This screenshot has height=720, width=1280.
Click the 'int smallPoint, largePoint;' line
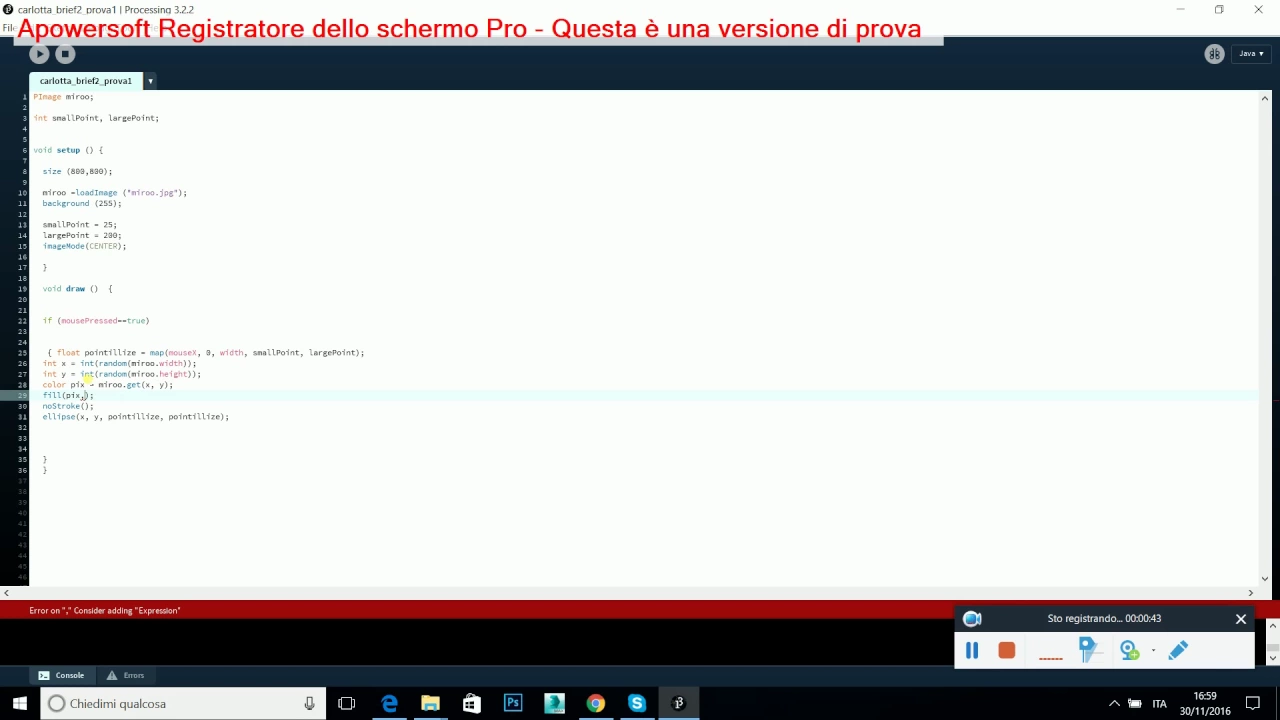(x=96, y=118)
